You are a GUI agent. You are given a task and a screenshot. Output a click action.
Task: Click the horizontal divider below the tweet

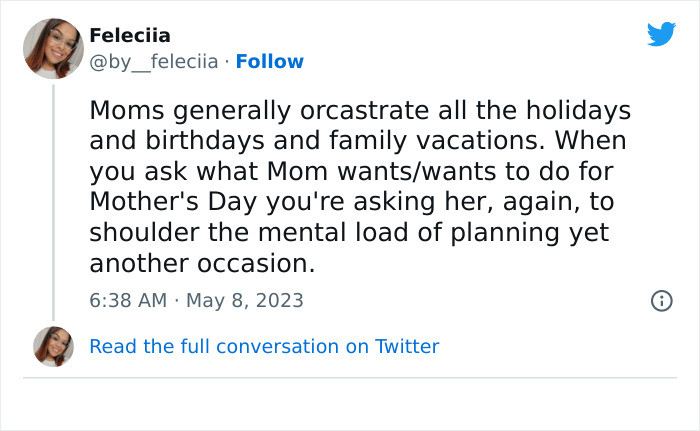pos(350,378)
